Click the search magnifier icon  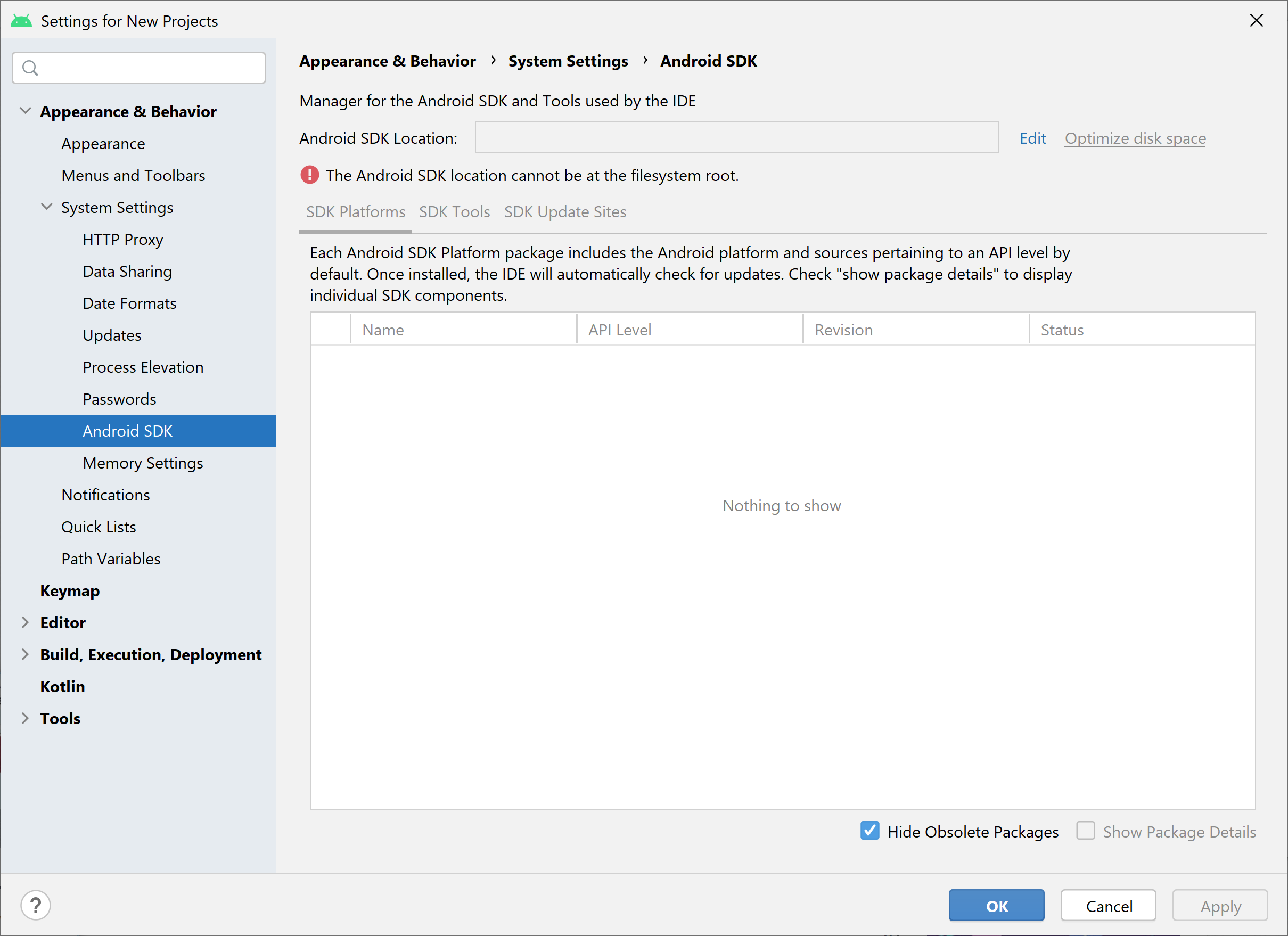click(30, 68)
